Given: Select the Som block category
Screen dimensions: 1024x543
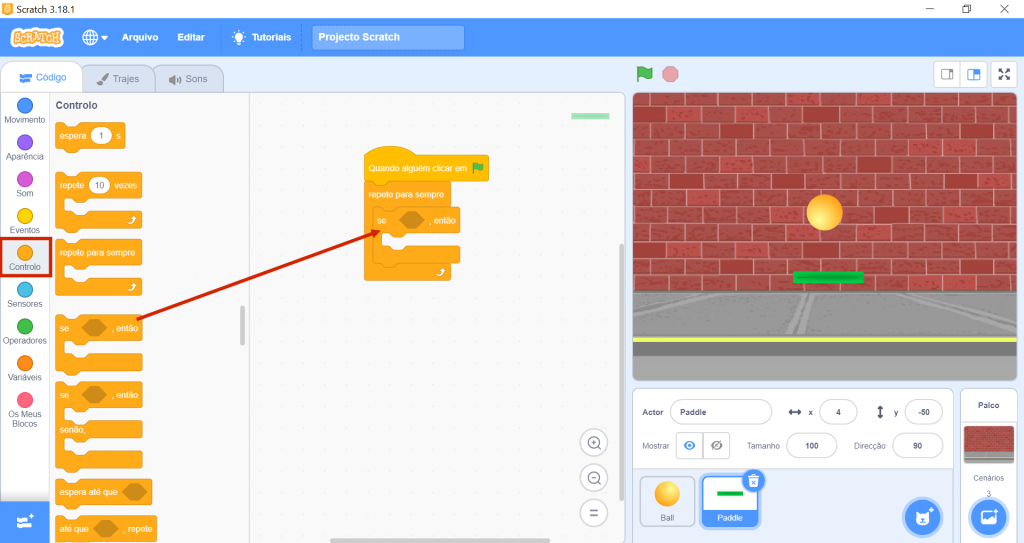Looking at the screenshot, I should tap(25, 184).
